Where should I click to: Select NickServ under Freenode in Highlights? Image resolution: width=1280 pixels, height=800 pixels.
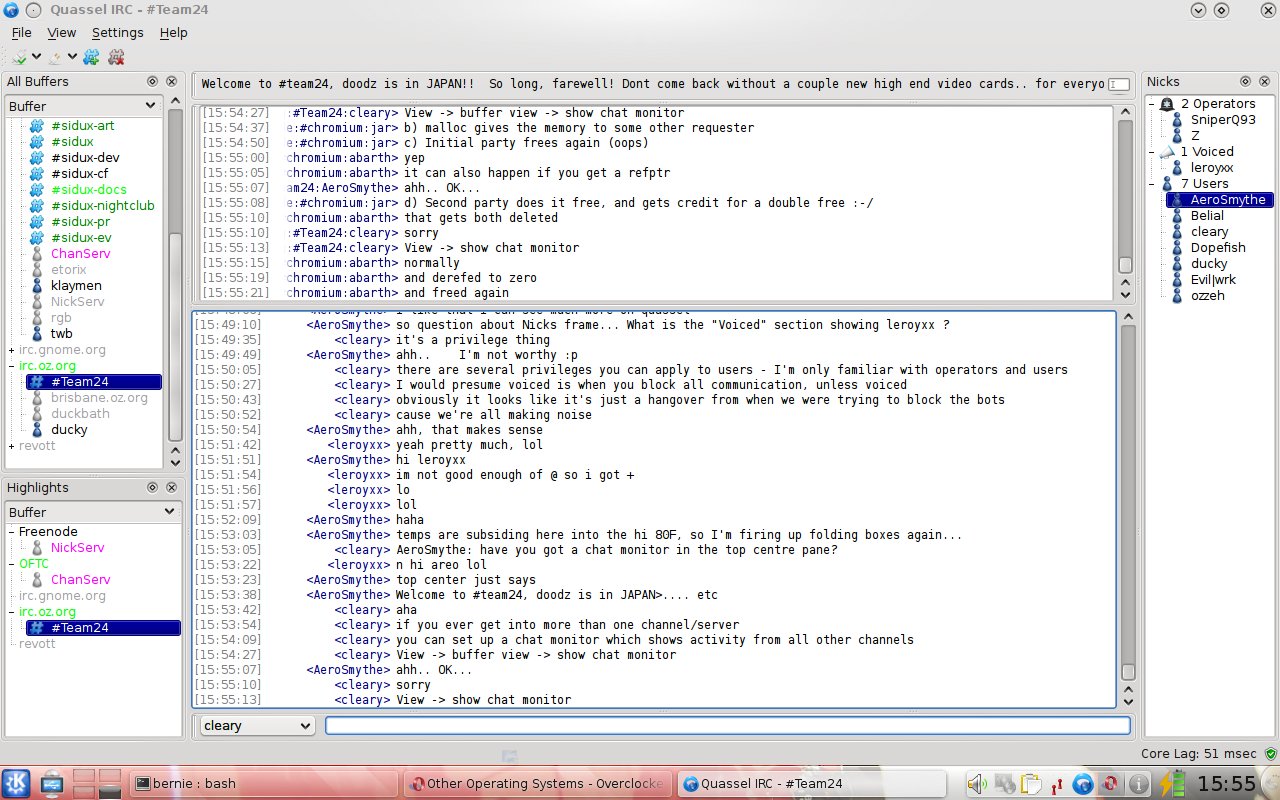(77, 548)
